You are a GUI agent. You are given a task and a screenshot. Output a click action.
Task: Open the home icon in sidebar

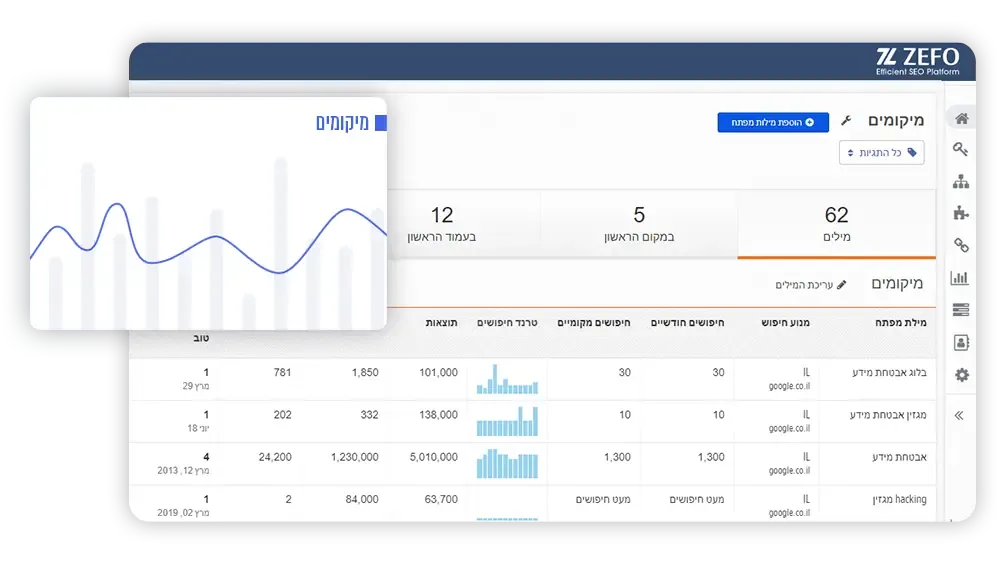961,118
